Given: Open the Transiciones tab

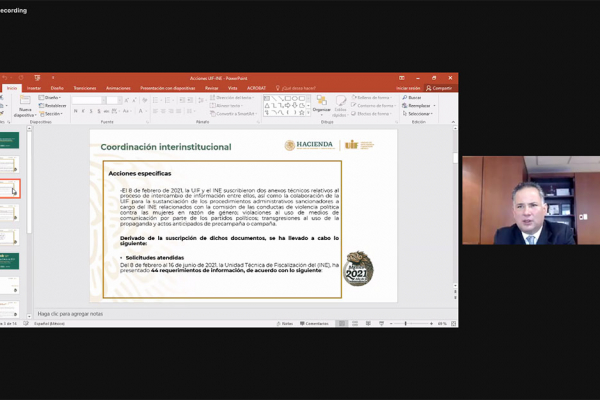Looking at the screenshot, I should (x=85, y=88).
